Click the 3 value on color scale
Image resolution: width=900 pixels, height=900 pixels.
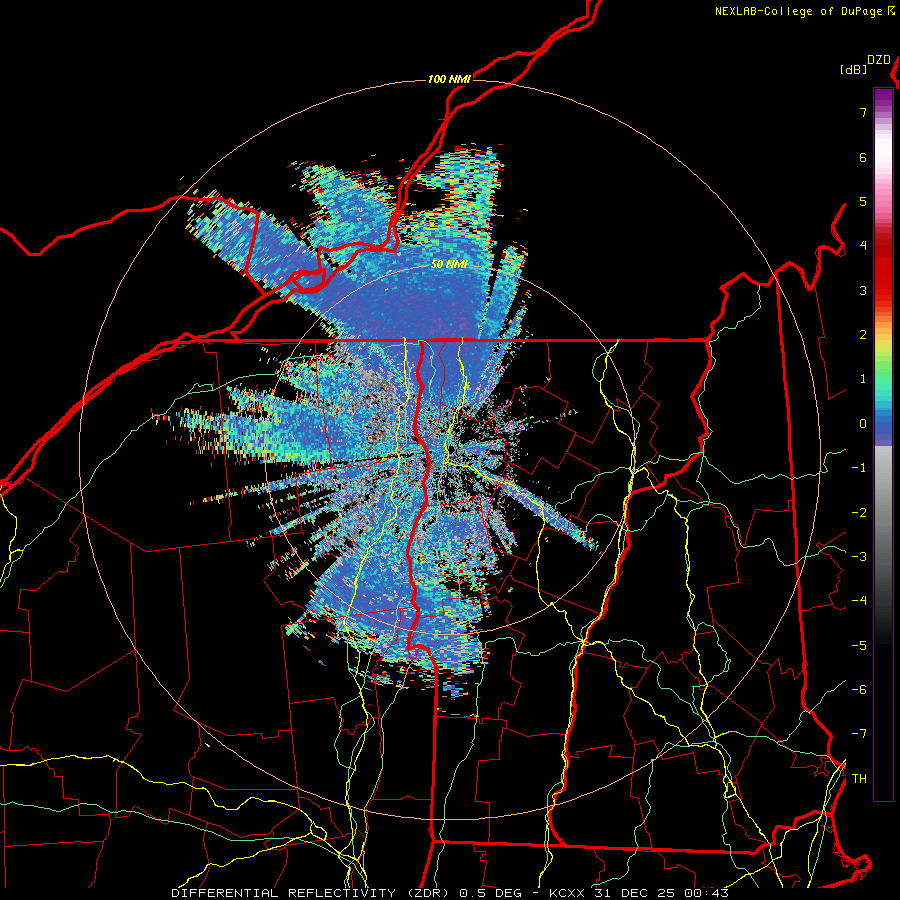click(x=863, y=290)
